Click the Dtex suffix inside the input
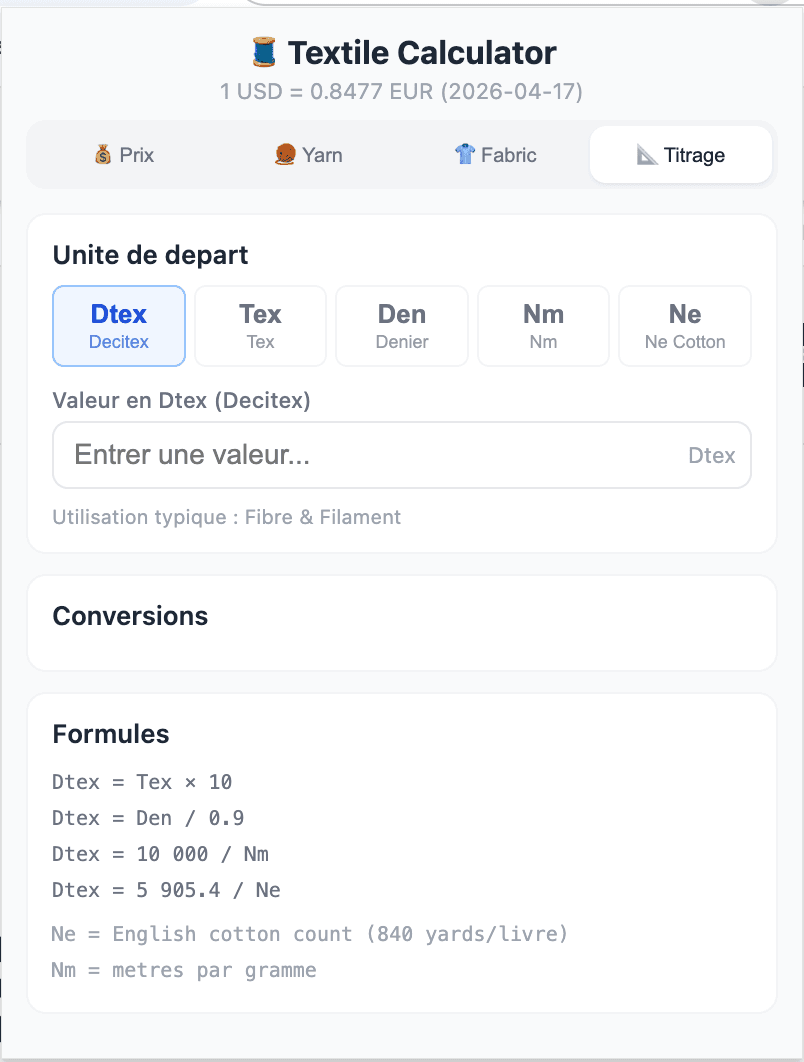Screen dimensions: 804x1062 [712, 455]
